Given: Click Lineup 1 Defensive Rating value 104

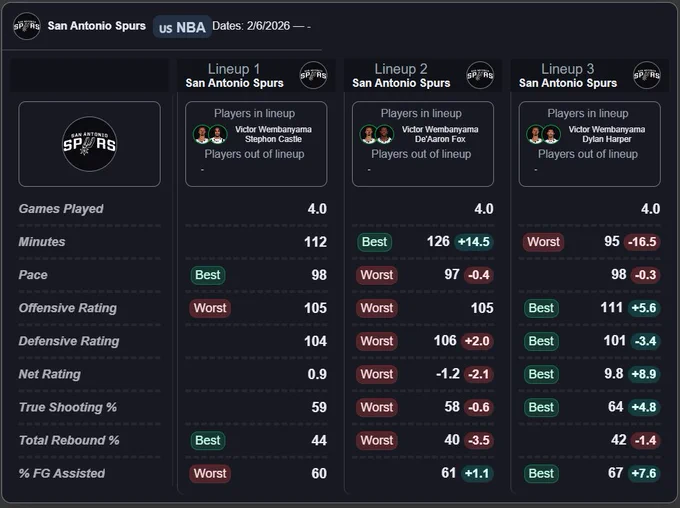Looking at the screenshot, I should [x=315, y=341].
